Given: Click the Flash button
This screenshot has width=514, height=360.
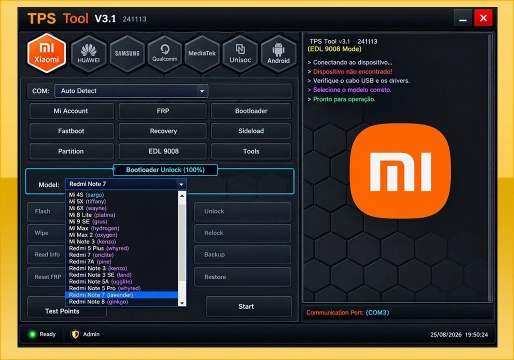Looking at the screenshot, I should (x=46, y=211).
